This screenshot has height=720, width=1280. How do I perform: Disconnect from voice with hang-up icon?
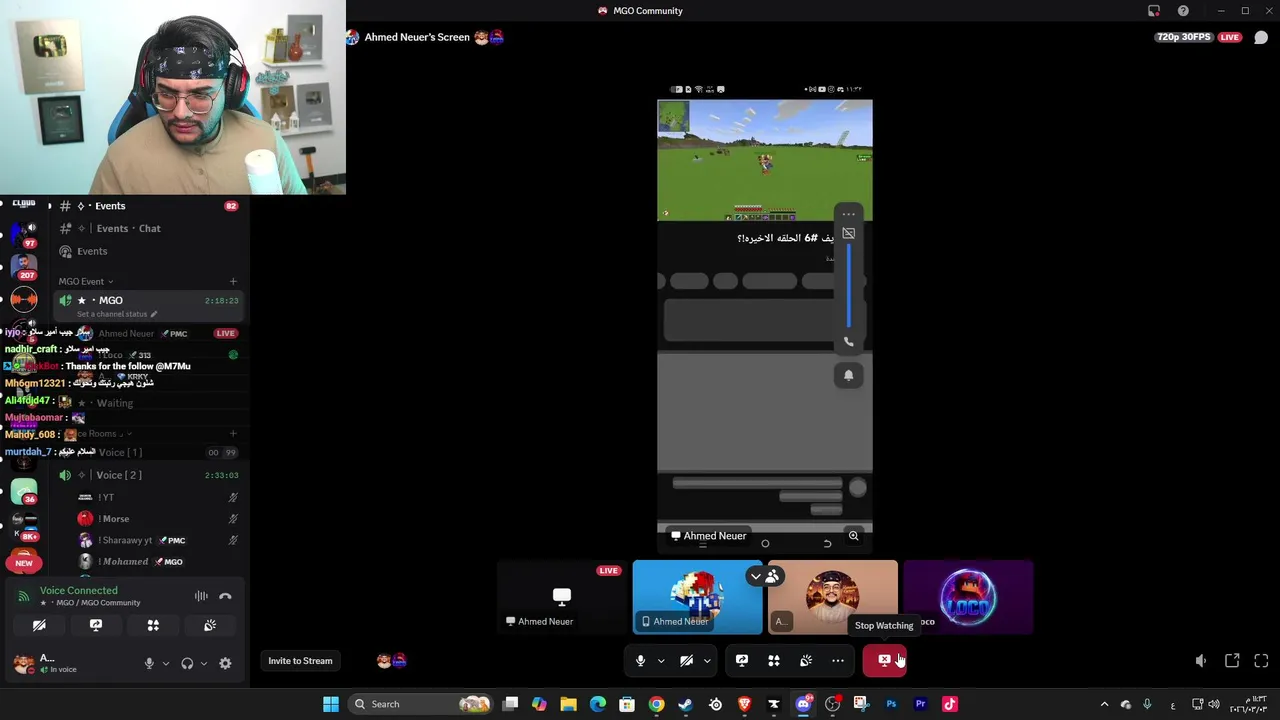coord(225,596)
